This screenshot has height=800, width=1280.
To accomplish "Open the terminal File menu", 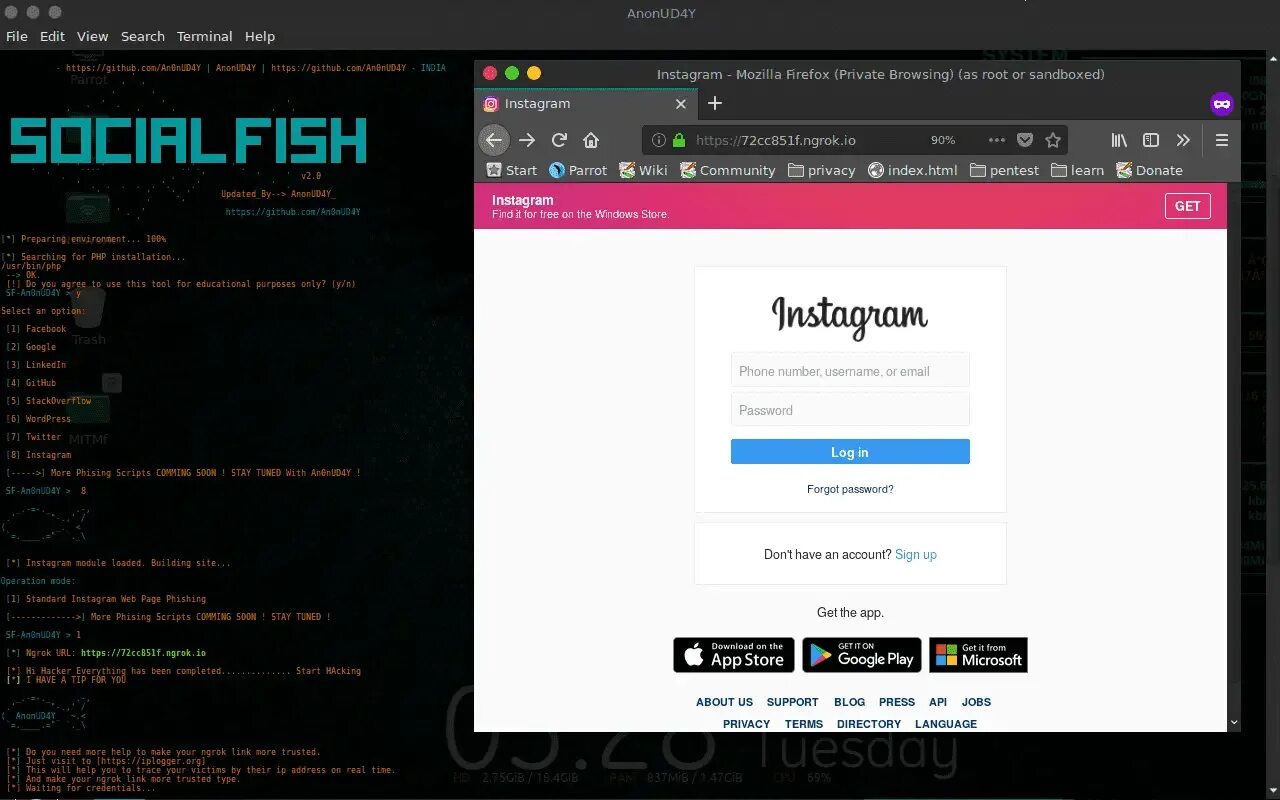I will [x=17, y=36].
